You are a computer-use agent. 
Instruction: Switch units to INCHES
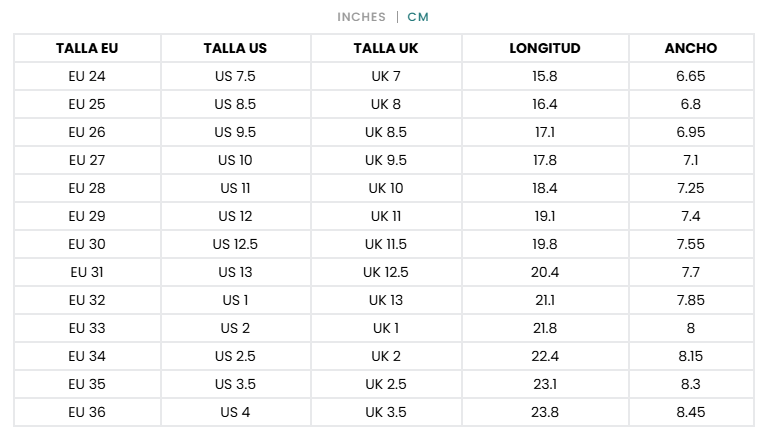point(361,17)
